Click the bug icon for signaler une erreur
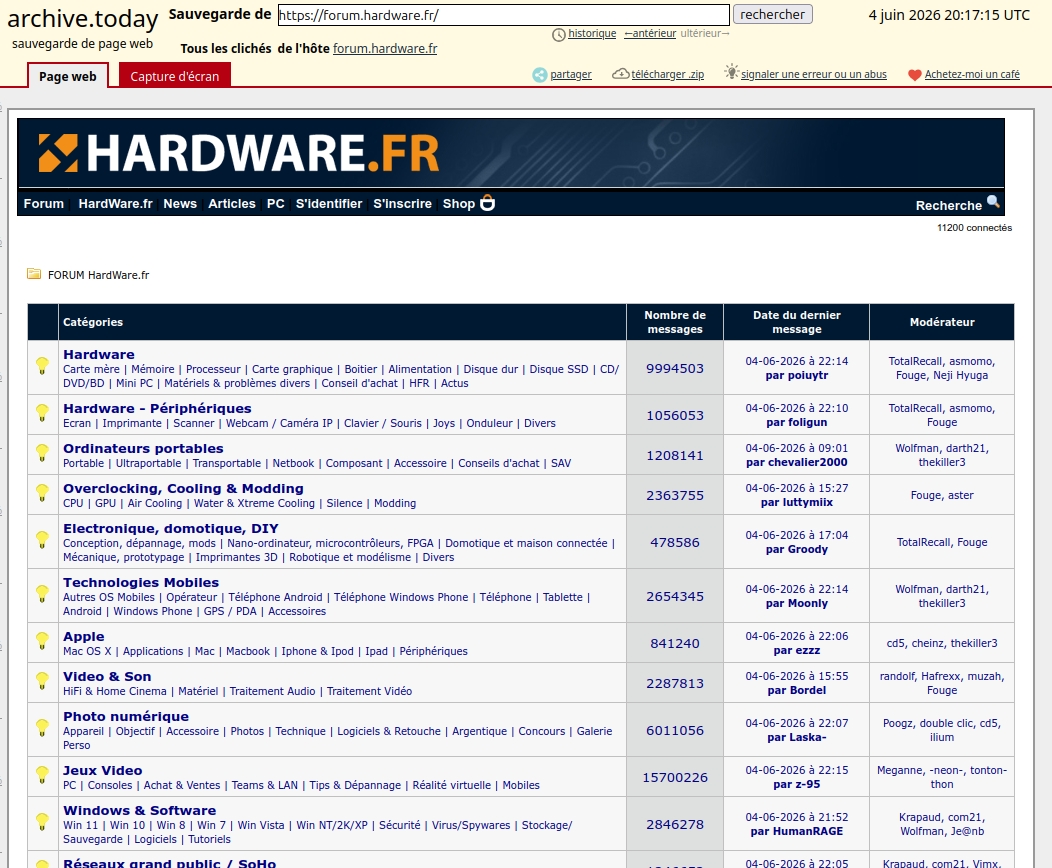 (731, 72)
